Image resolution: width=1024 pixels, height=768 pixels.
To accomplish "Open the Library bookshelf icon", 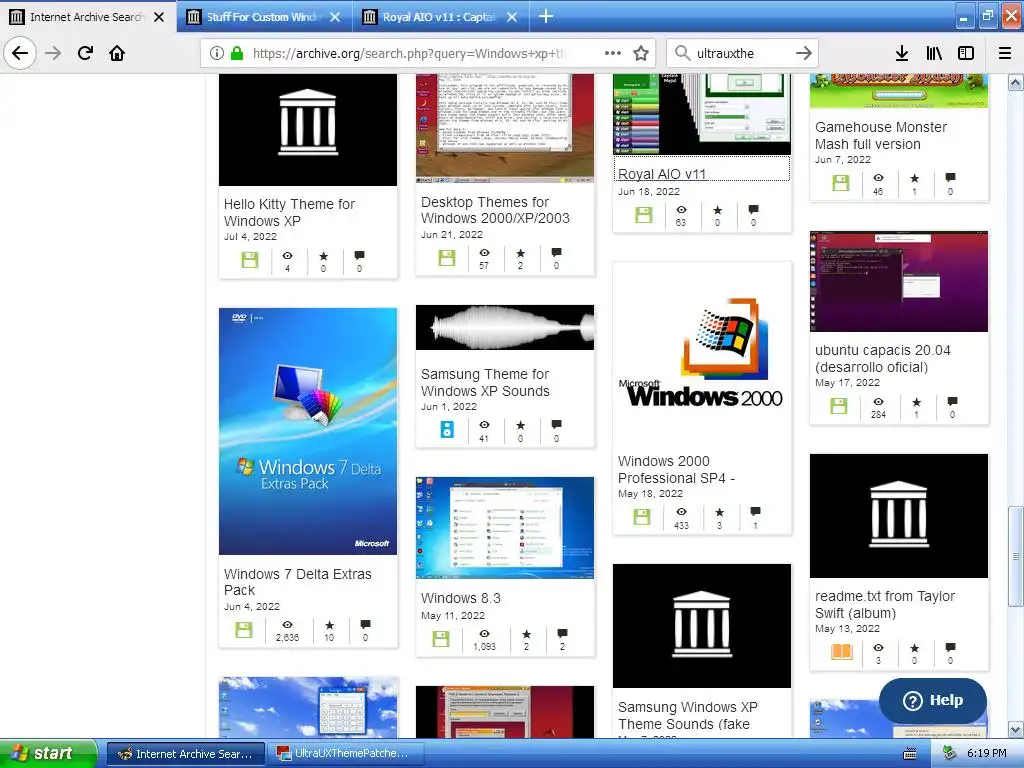I will [934, 53].
